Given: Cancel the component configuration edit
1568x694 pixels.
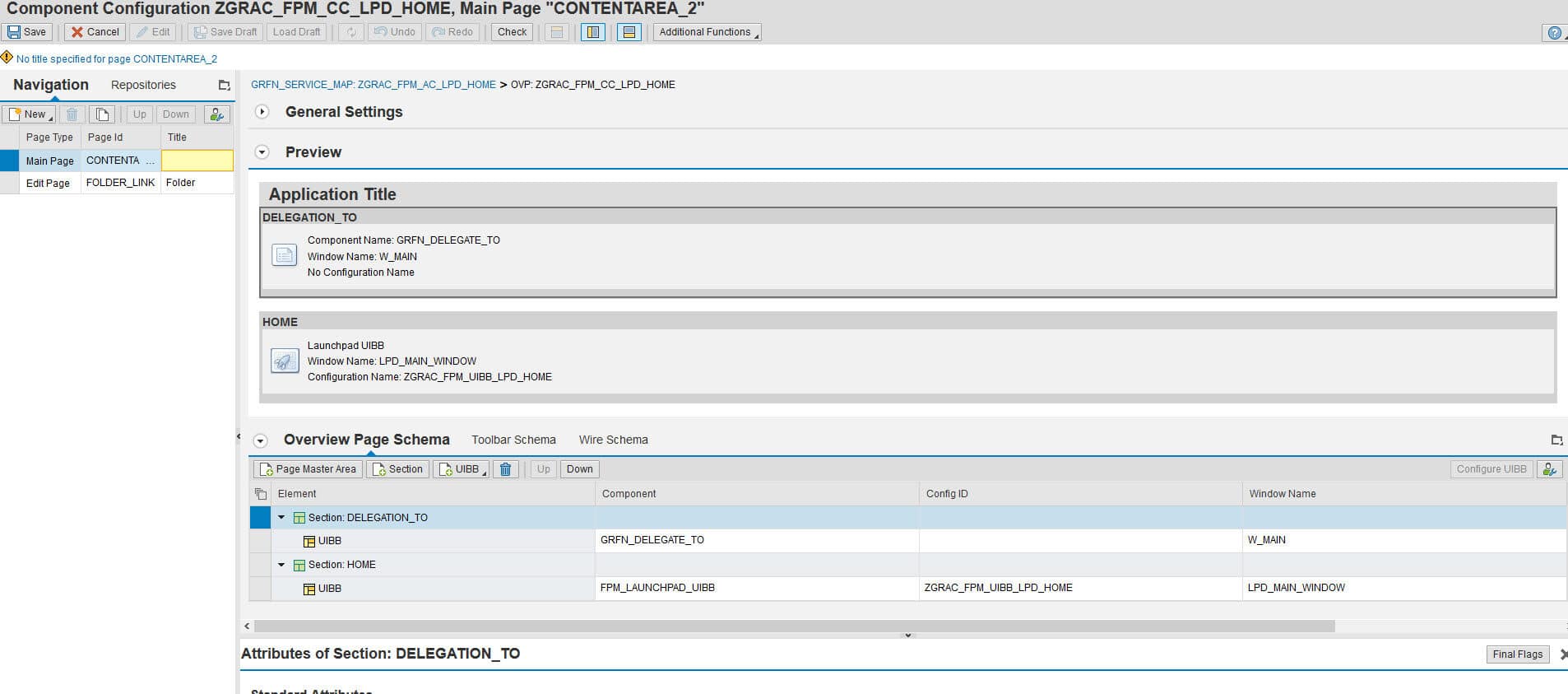Looking at the screenshot, I should 95,32.
